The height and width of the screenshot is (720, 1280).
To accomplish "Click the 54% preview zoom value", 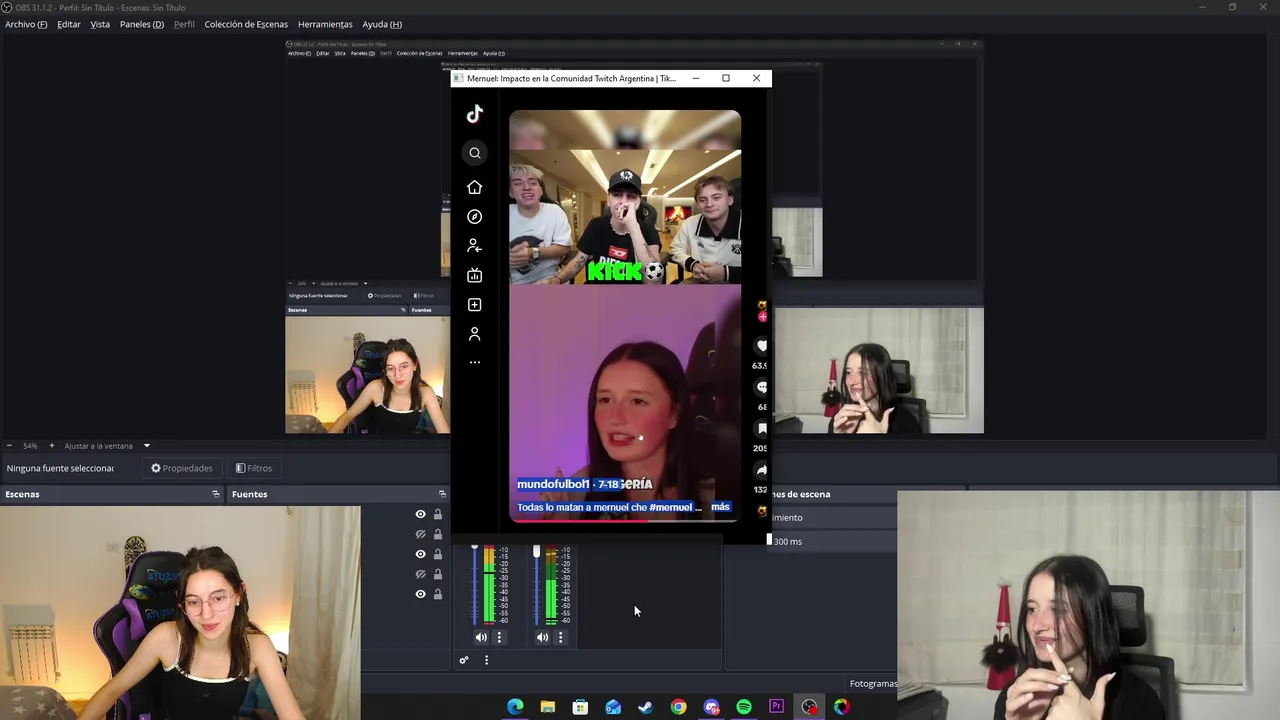I will pos(30,446).
